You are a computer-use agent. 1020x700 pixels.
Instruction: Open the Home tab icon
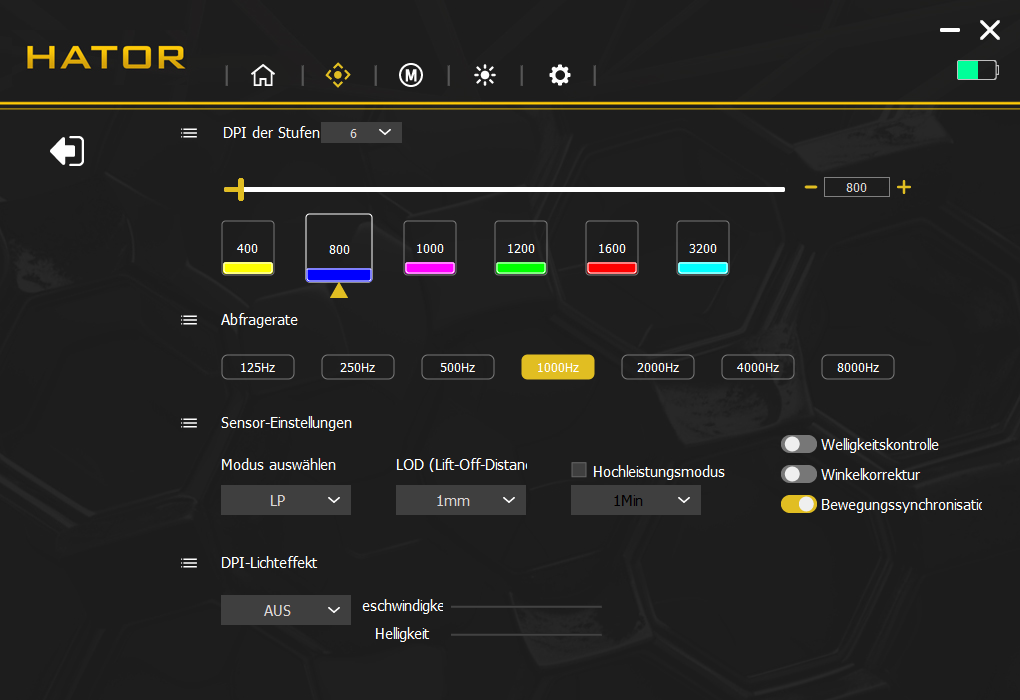(263, 75)
